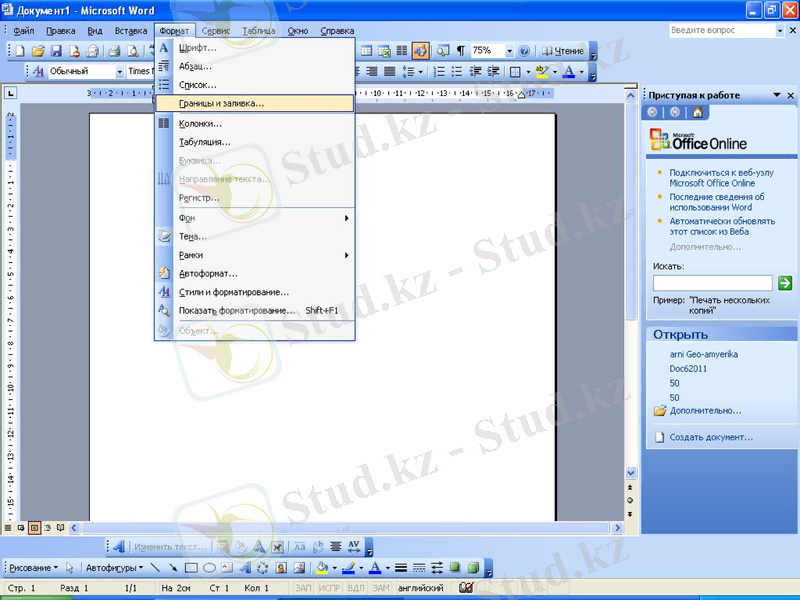Click the Чтение reading mode button
This screenshot has height=600, width=800.
point(563,51)
